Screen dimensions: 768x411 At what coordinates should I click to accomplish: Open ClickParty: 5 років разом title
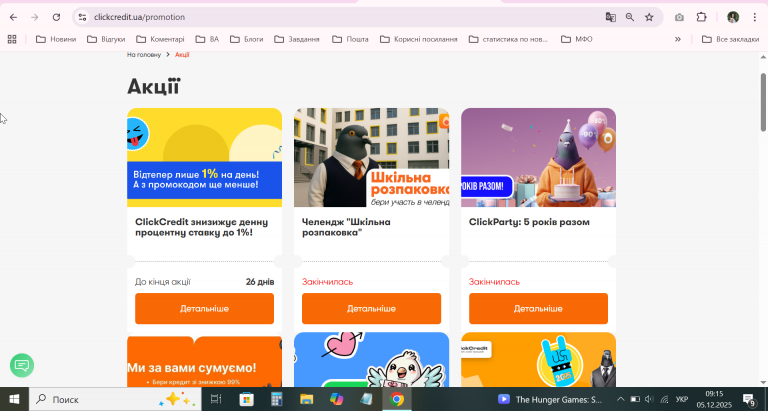[x=529, y=222]
